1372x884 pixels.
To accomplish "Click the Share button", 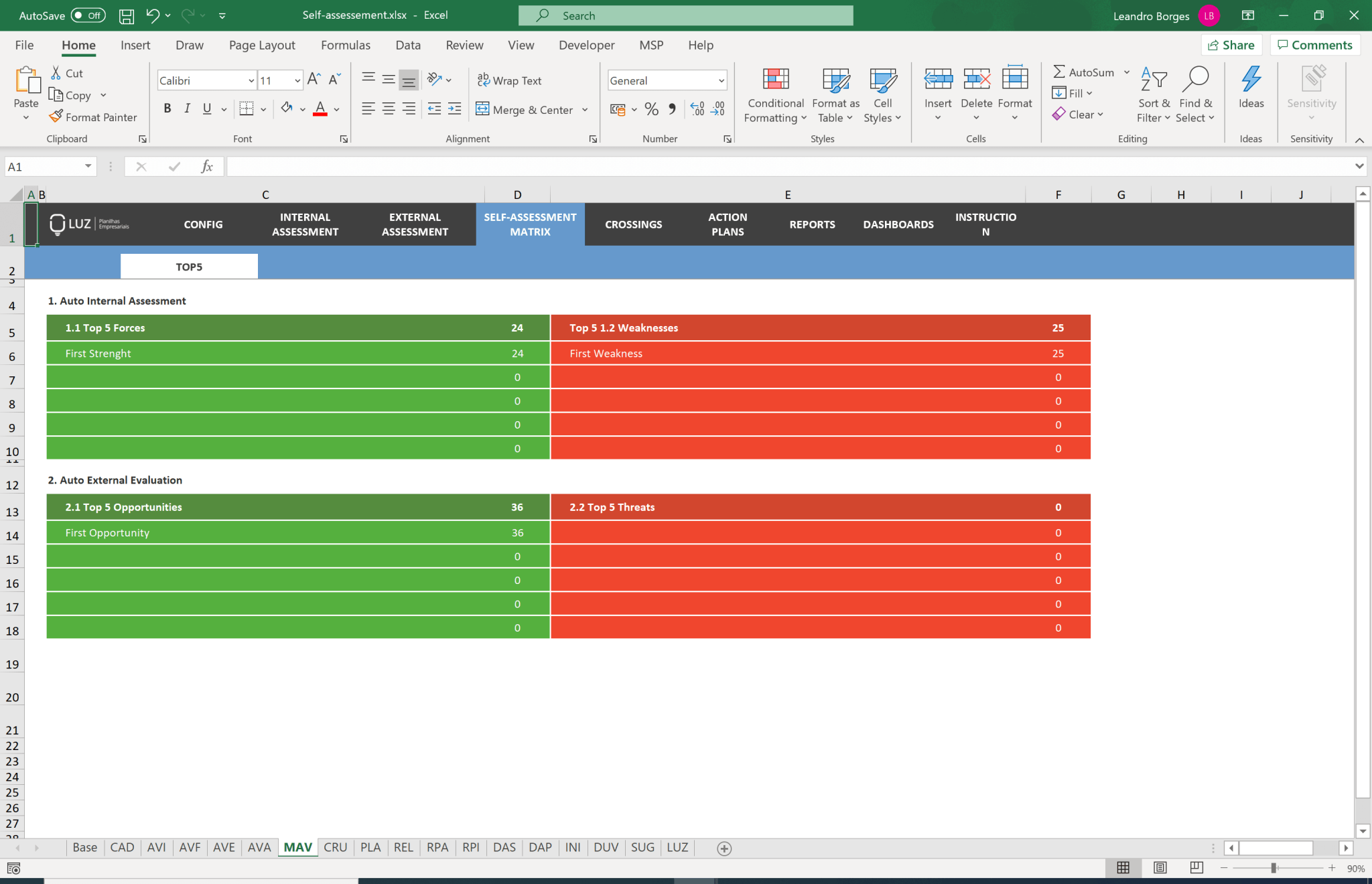I will click(1233, 45).
